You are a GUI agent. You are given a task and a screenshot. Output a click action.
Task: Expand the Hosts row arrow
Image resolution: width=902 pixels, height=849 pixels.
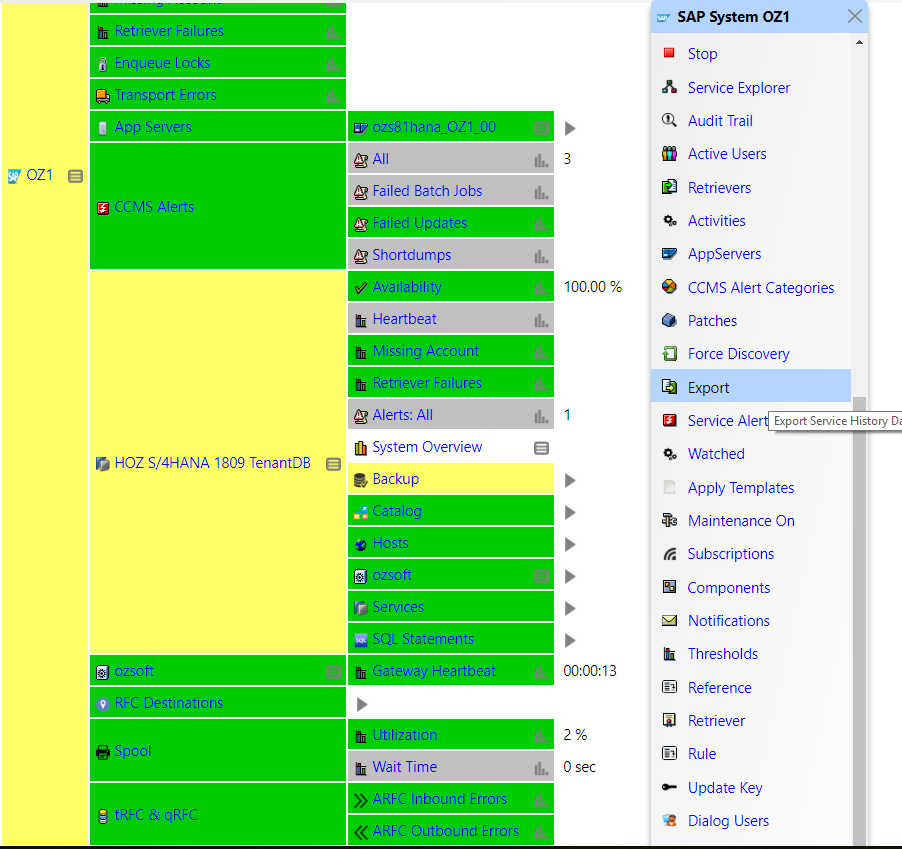[570, 544]
